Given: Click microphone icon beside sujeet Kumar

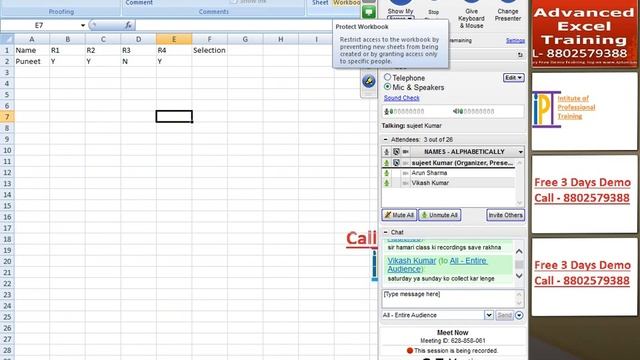Looking at the screenshot, I should [x=387, y=163].
